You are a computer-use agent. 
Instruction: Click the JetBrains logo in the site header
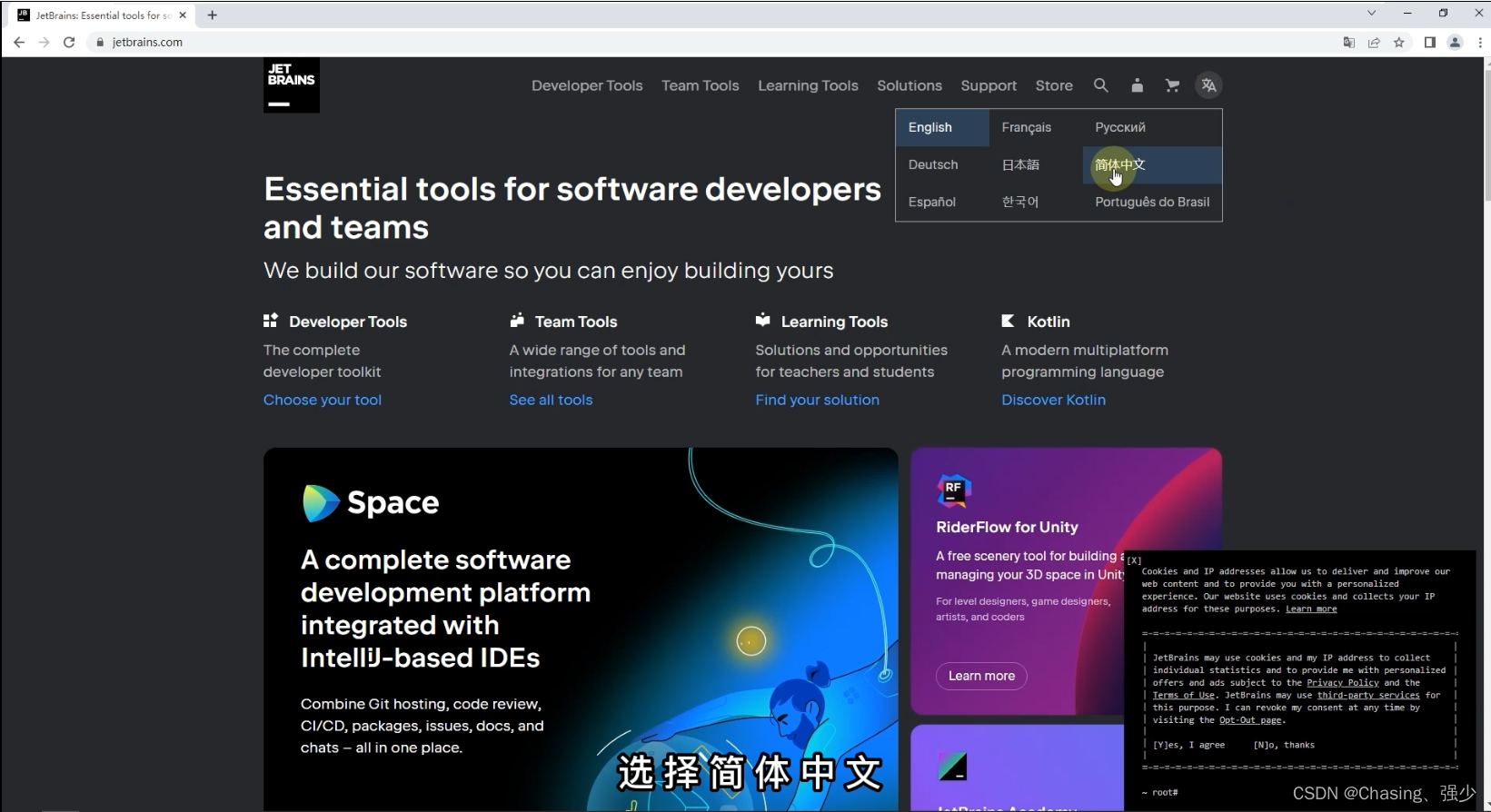[292, 85]
